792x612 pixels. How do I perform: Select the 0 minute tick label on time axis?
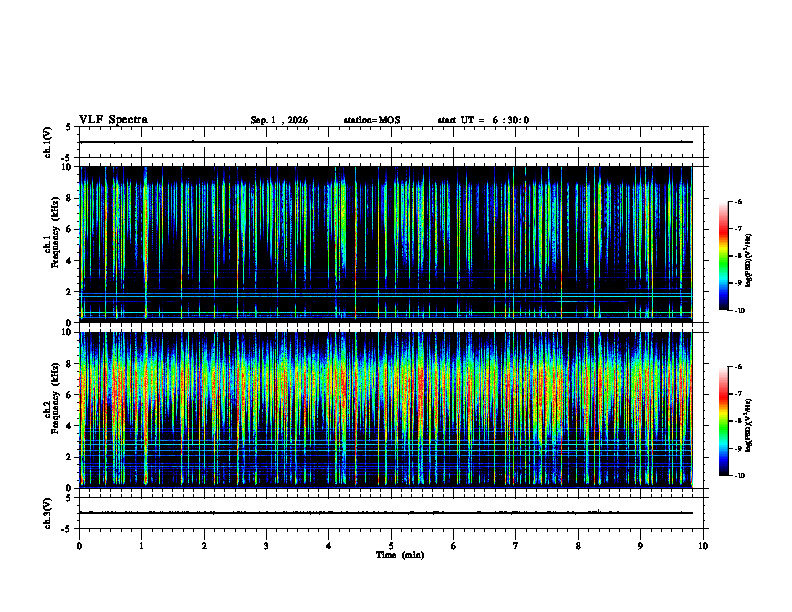(x=79, y=546)
